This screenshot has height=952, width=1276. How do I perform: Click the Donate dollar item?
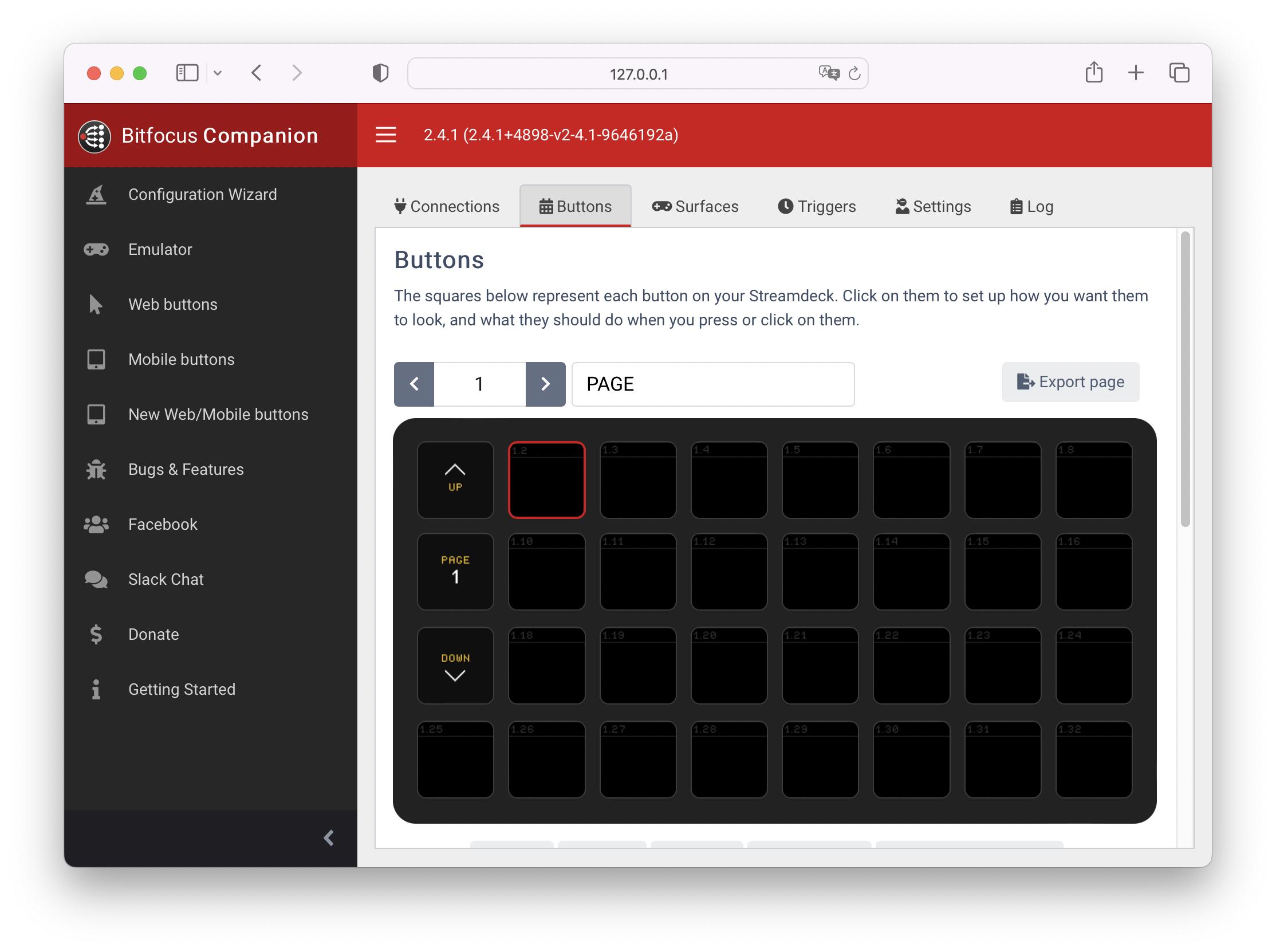pos(153,635)
